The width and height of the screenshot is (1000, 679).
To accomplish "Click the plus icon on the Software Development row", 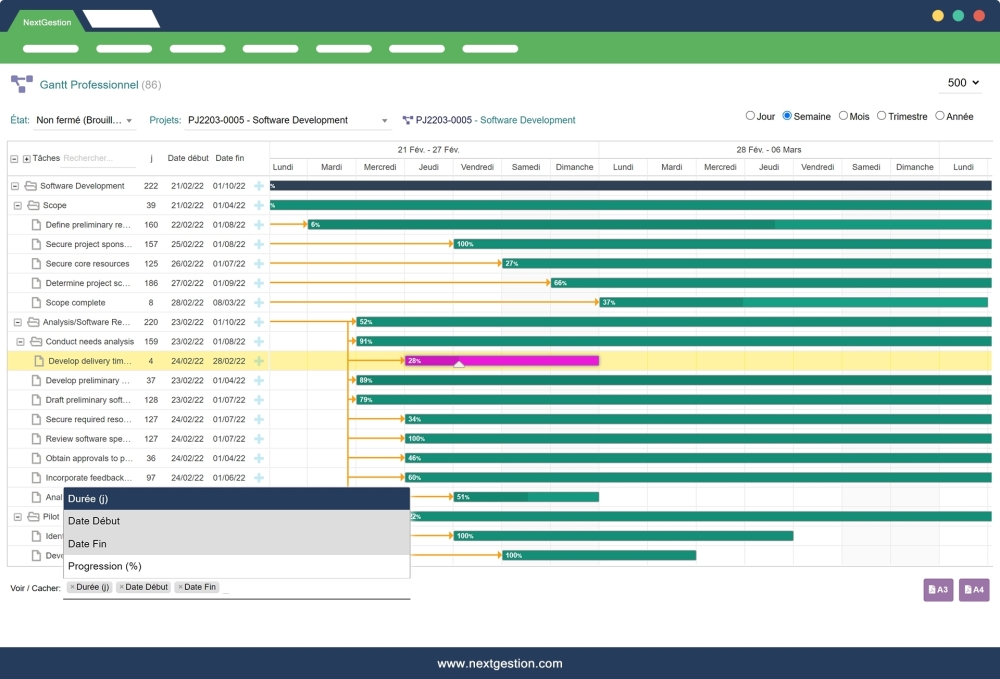I will tap(259, 186).
